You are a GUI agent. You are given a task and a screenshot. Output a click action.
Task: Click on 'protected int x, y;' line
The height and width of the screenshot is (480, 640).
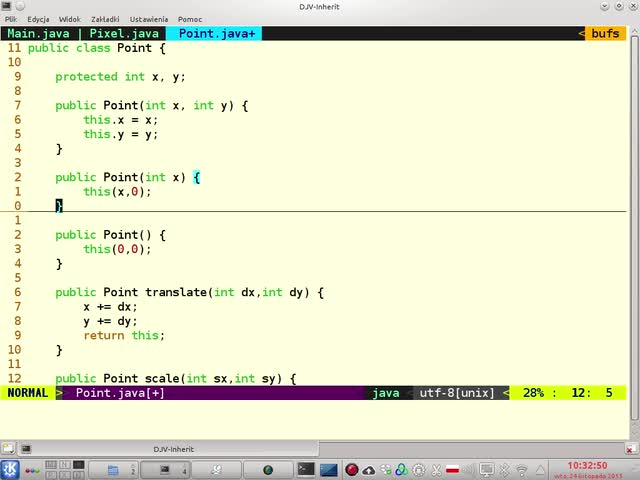pos(120,77)
